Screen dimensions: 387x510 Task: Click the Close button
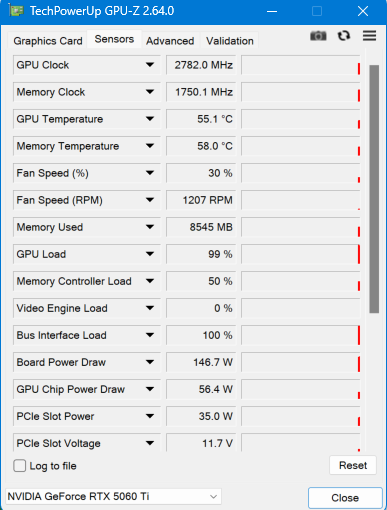point(345,498)
